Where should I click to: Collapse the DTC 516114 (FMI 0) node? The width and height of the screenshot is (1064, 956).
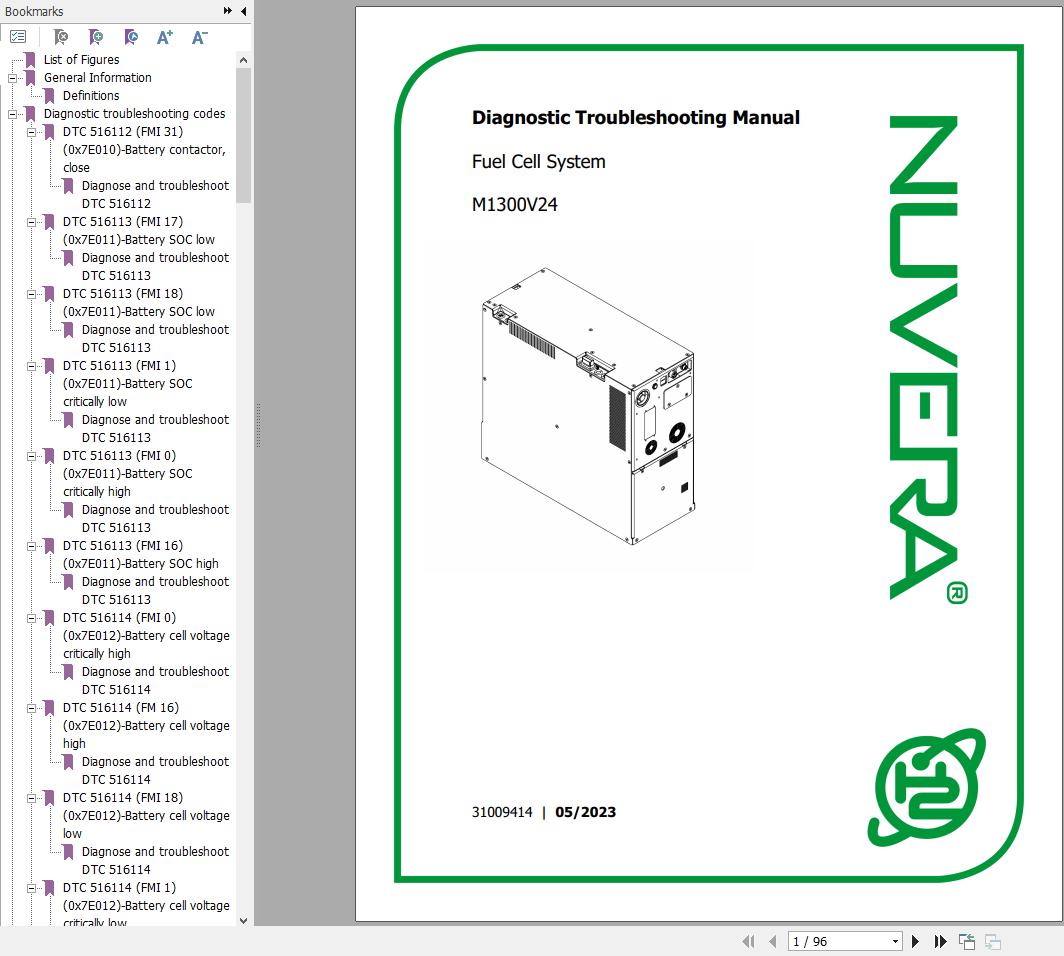tap(31, 618)
